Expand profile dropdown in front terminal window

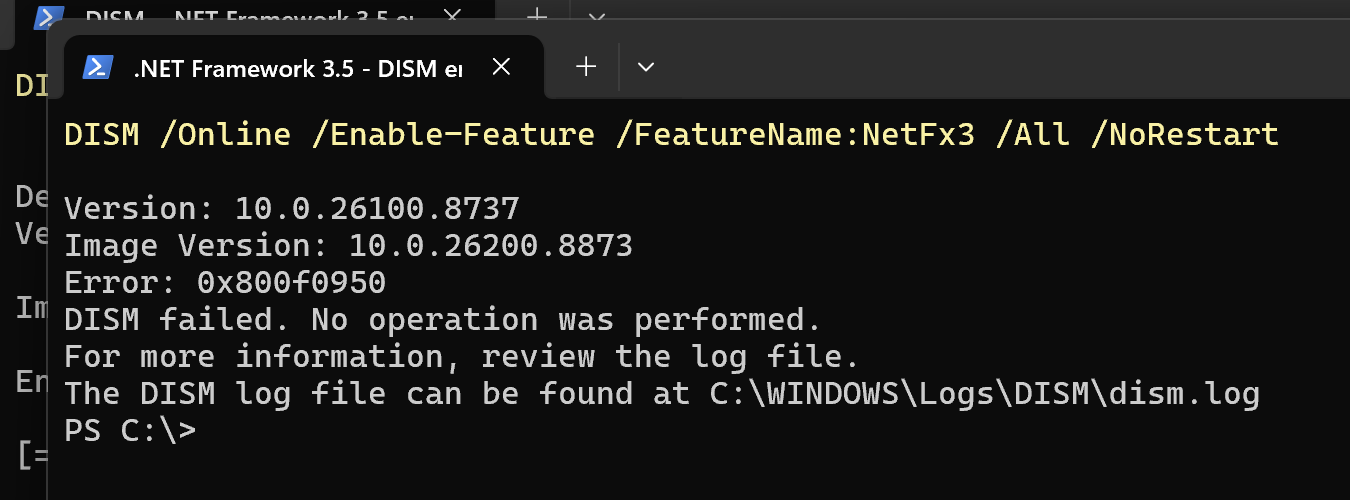[646, 67]
